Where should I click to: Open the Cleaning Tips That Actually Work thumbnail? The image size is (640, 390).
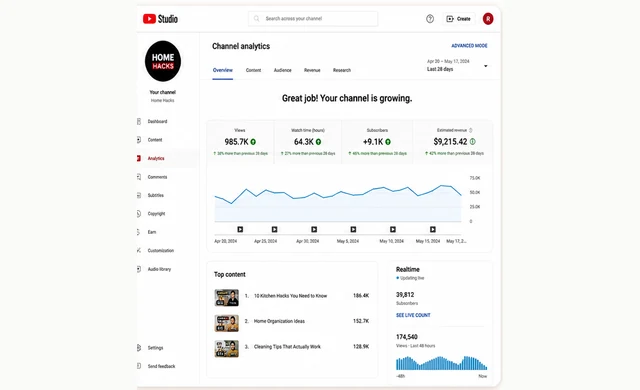coord(227,349)
